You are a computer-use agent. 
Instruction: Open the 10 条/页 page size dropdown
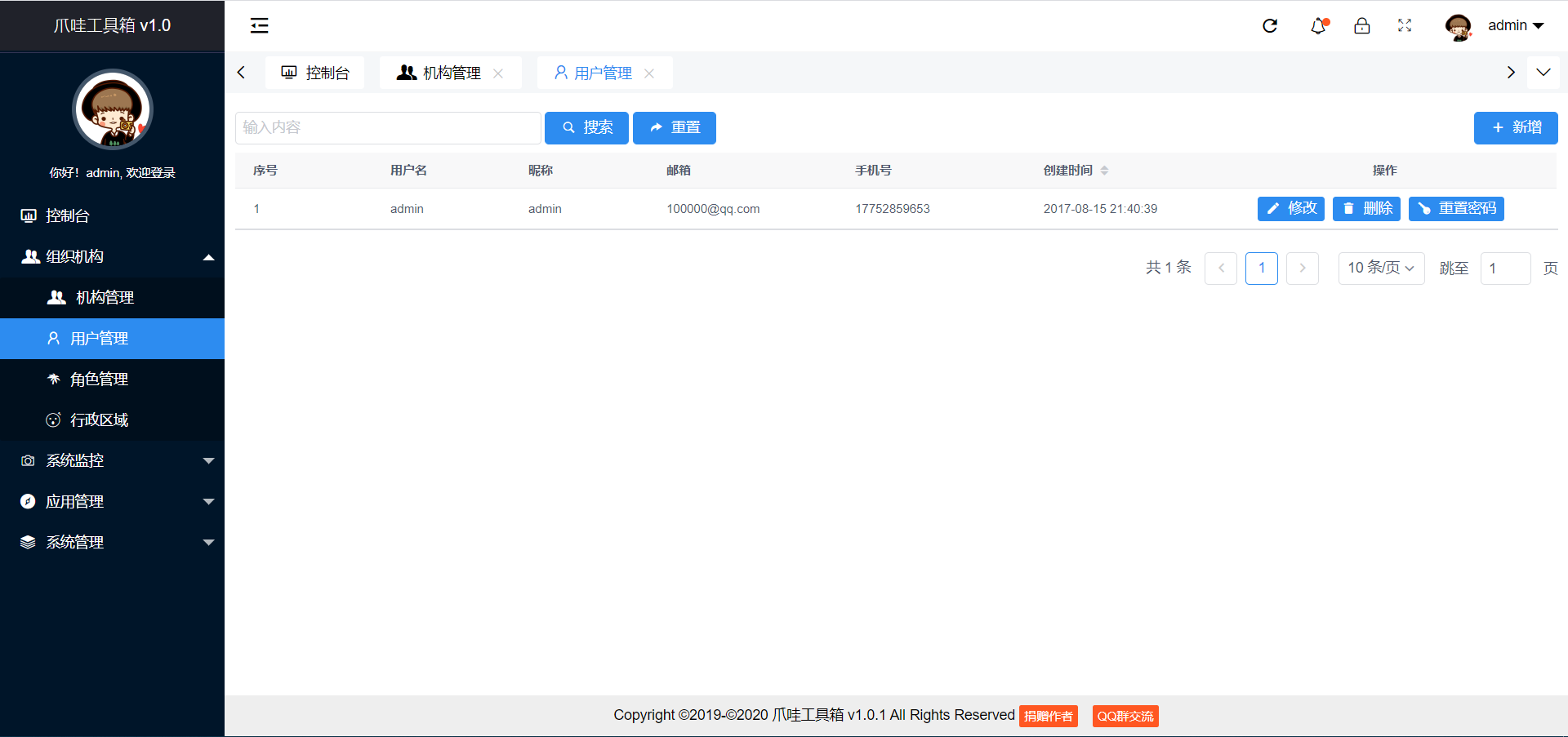(1380, 268)
